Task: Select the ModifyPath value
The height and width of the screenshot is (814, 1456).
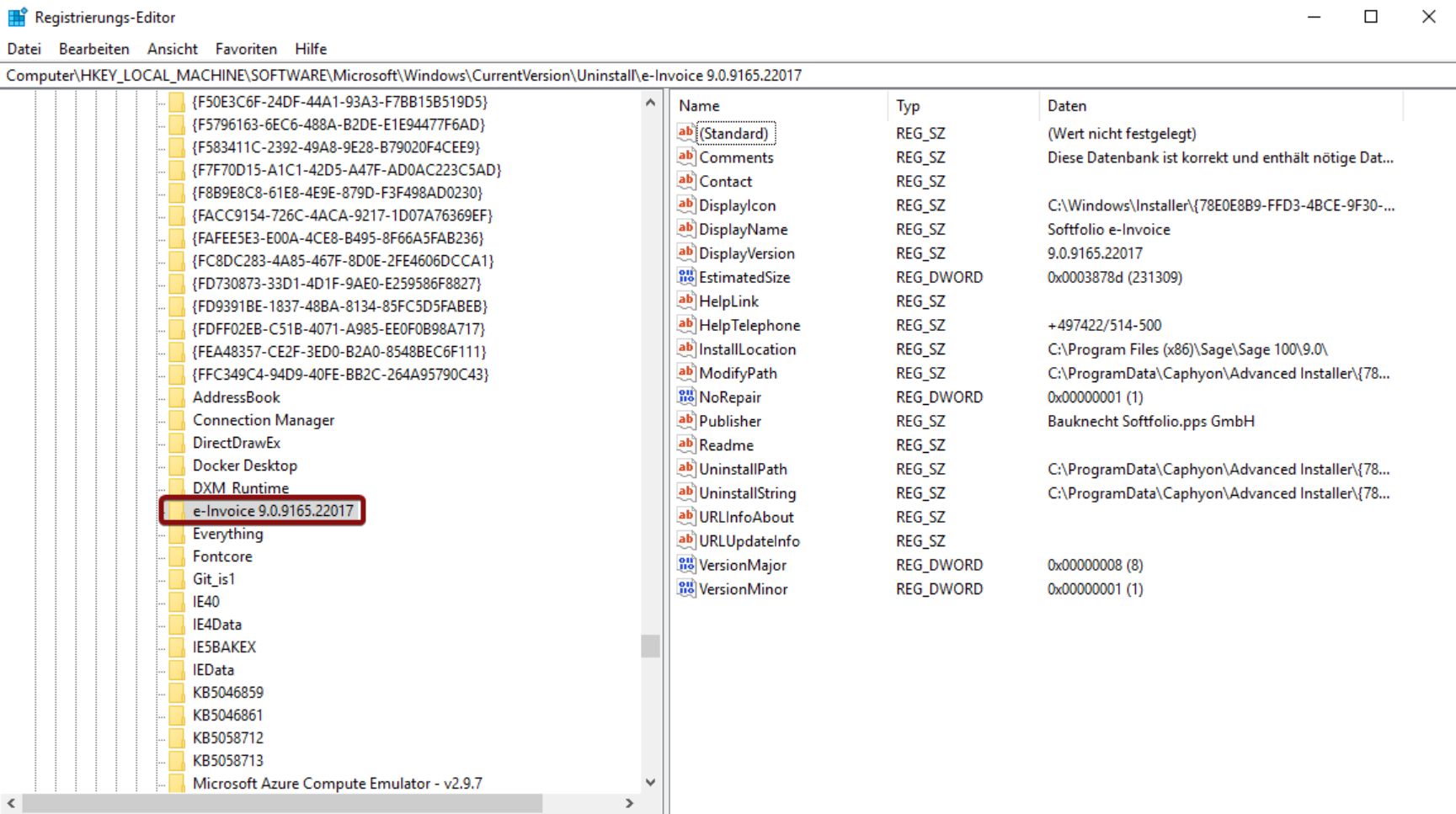Action: click(x=739, y=373)
